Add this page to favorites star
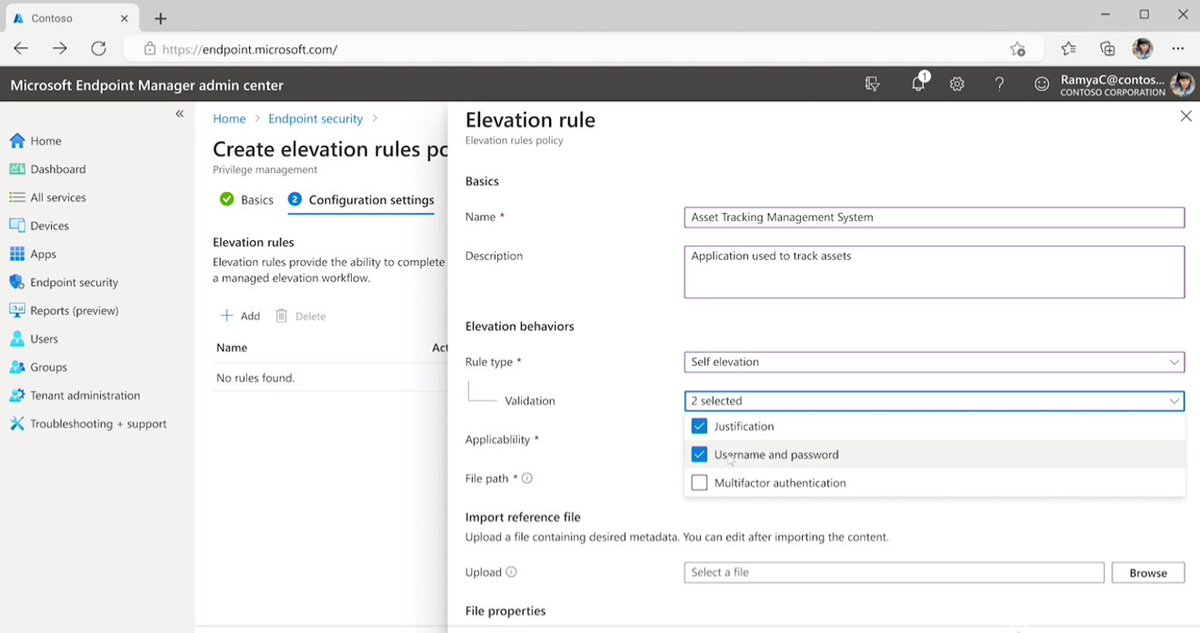This screenshot has height=633, width=1200. click(x=1018, y=49)
